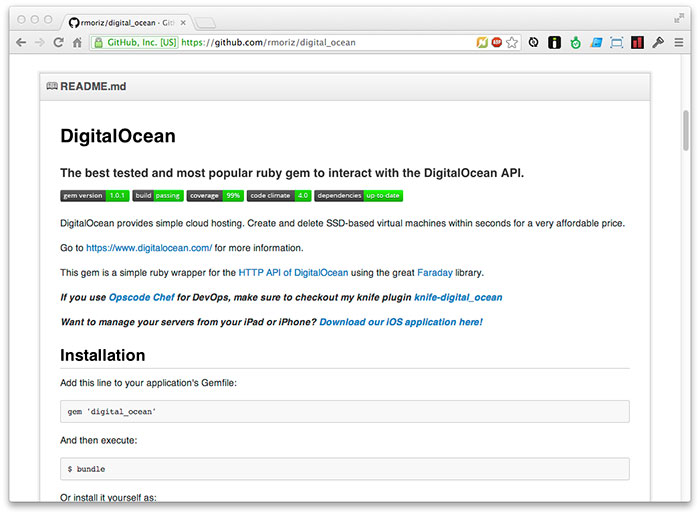
Task: Open a new tab with the blank tab button
Action: pyautogui.click(x=205, y=23)
